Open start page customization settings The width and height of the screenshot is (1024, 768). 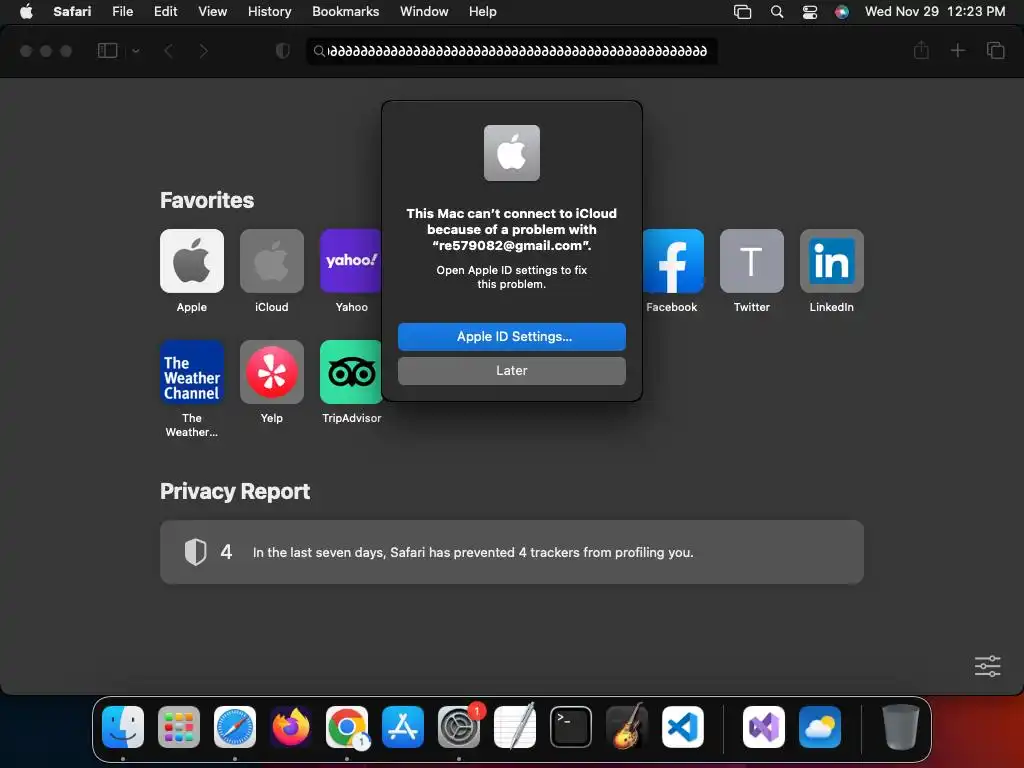[x=987, y=666]
